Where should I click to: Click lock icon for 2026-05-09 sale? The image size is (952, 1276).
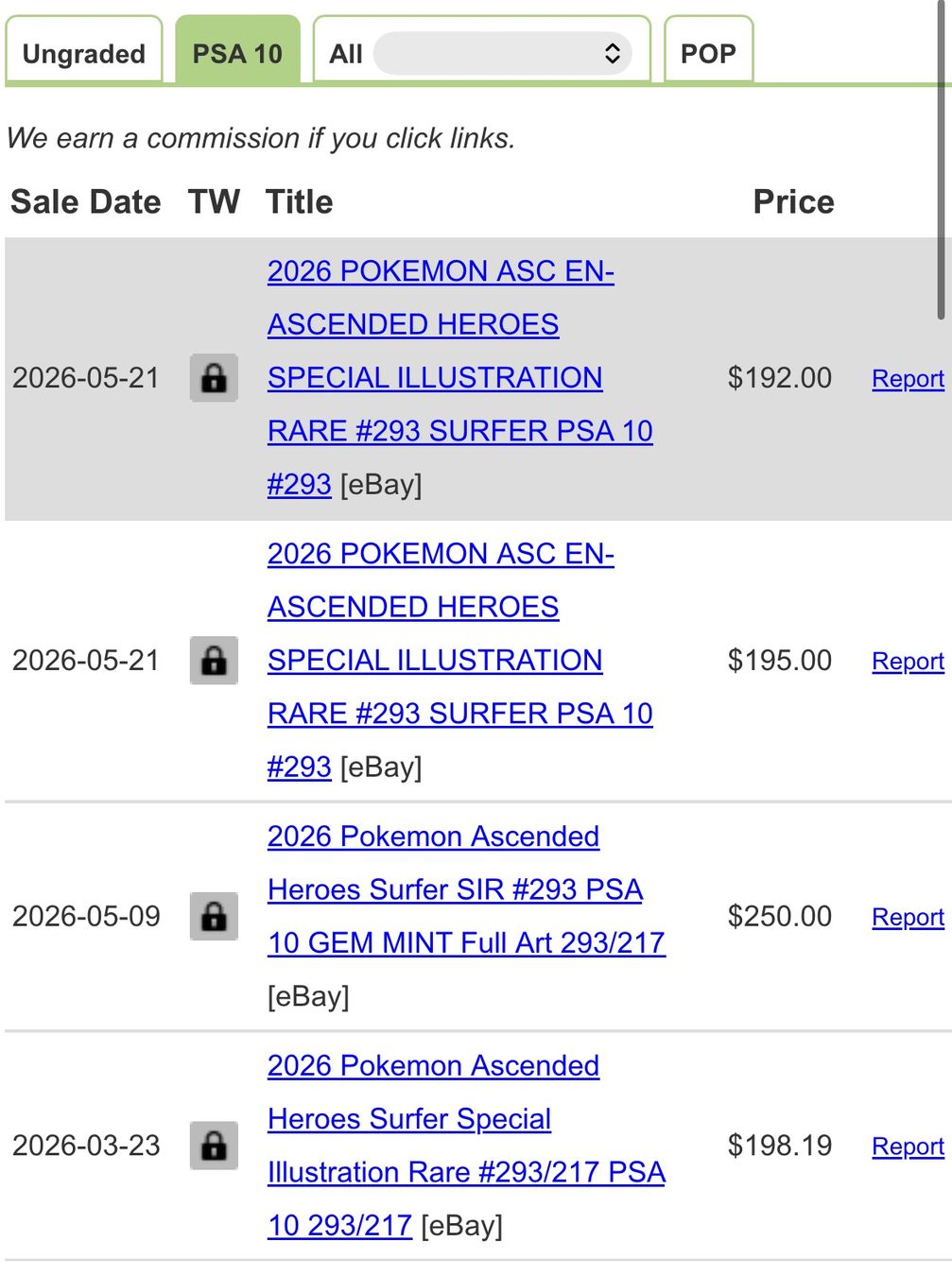coord(214,917)
